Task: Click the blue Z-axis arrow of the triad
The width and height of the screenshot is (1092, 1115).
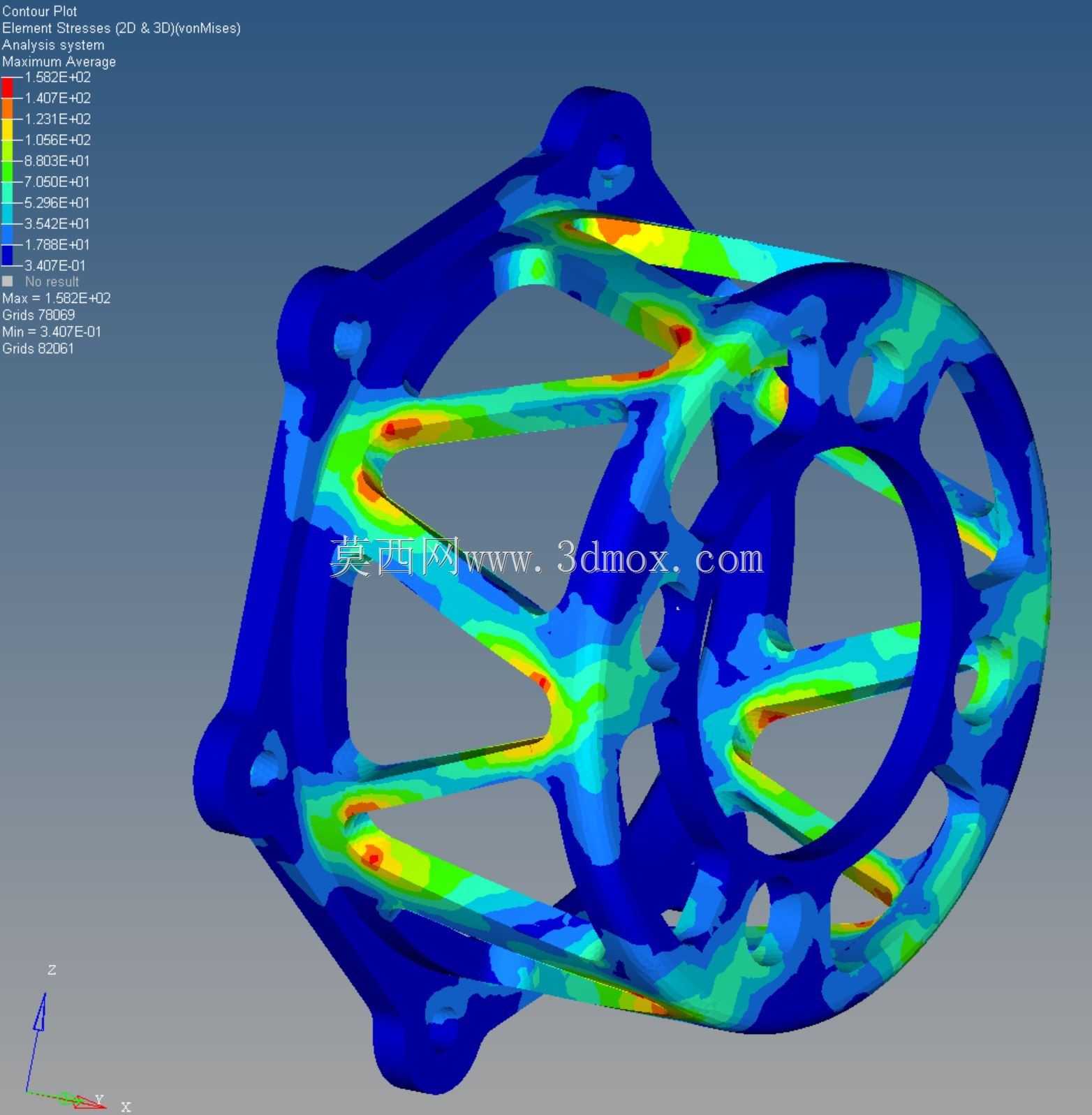Action: point(36,1042)
